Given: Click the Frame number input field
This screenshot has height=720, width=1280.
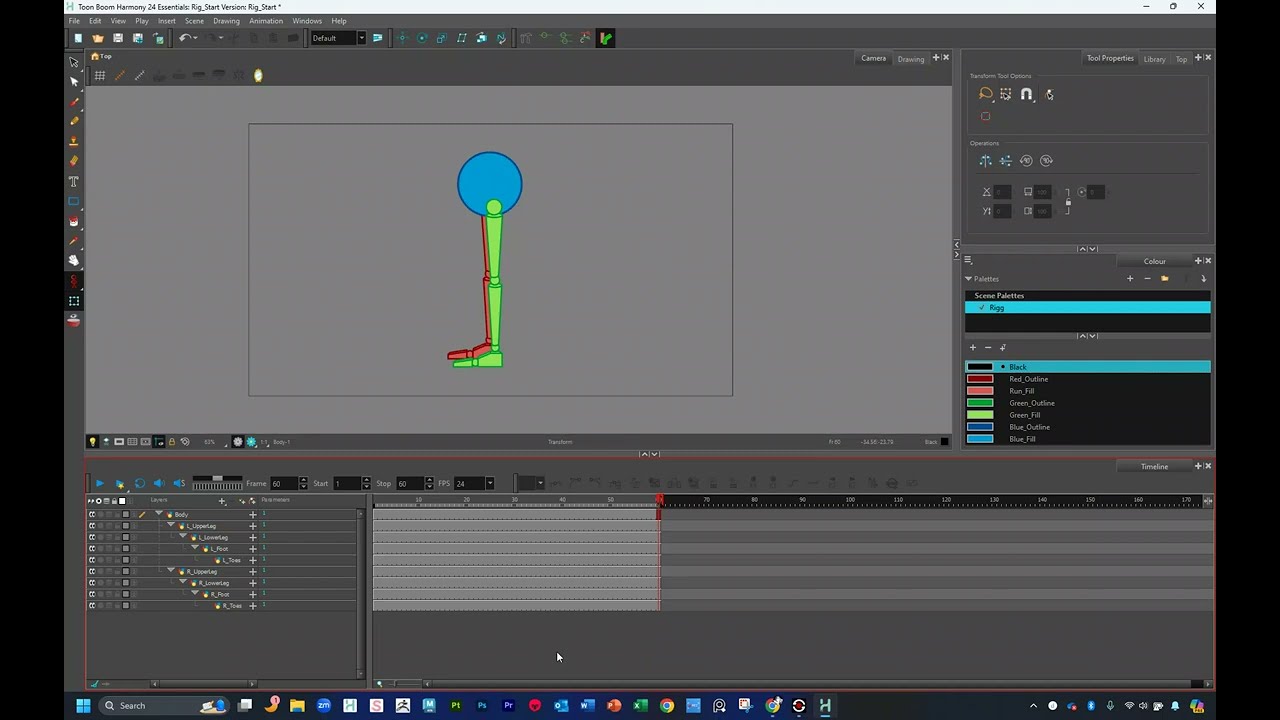Looking at the screenshot, I should [284, 484].
